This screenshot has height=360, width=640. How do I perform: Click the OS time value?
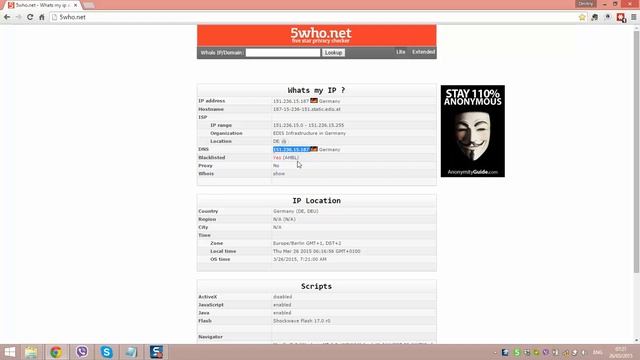click(x=300, y=259)
